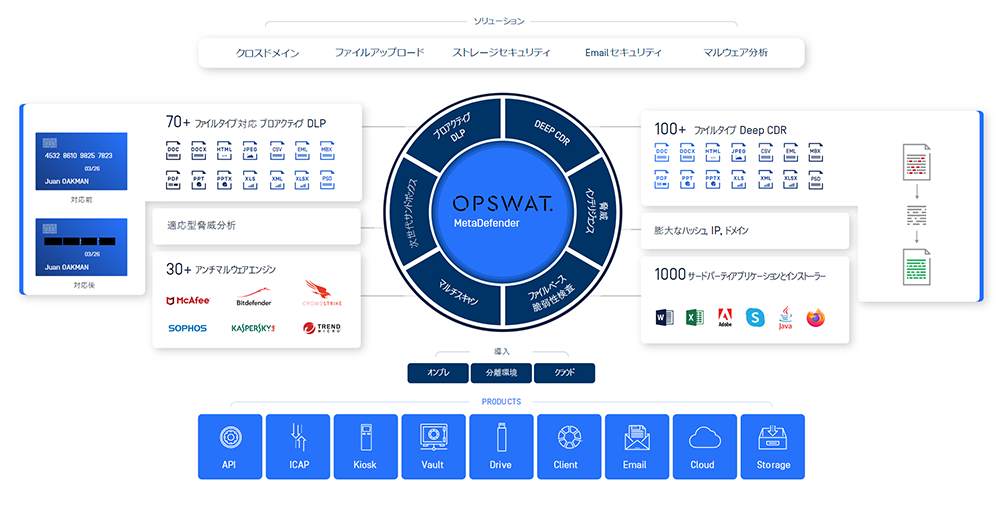Open the ストレージセキュリティ solution tab
Viewport: 1000px width, 506px height.
pos(501,52)
